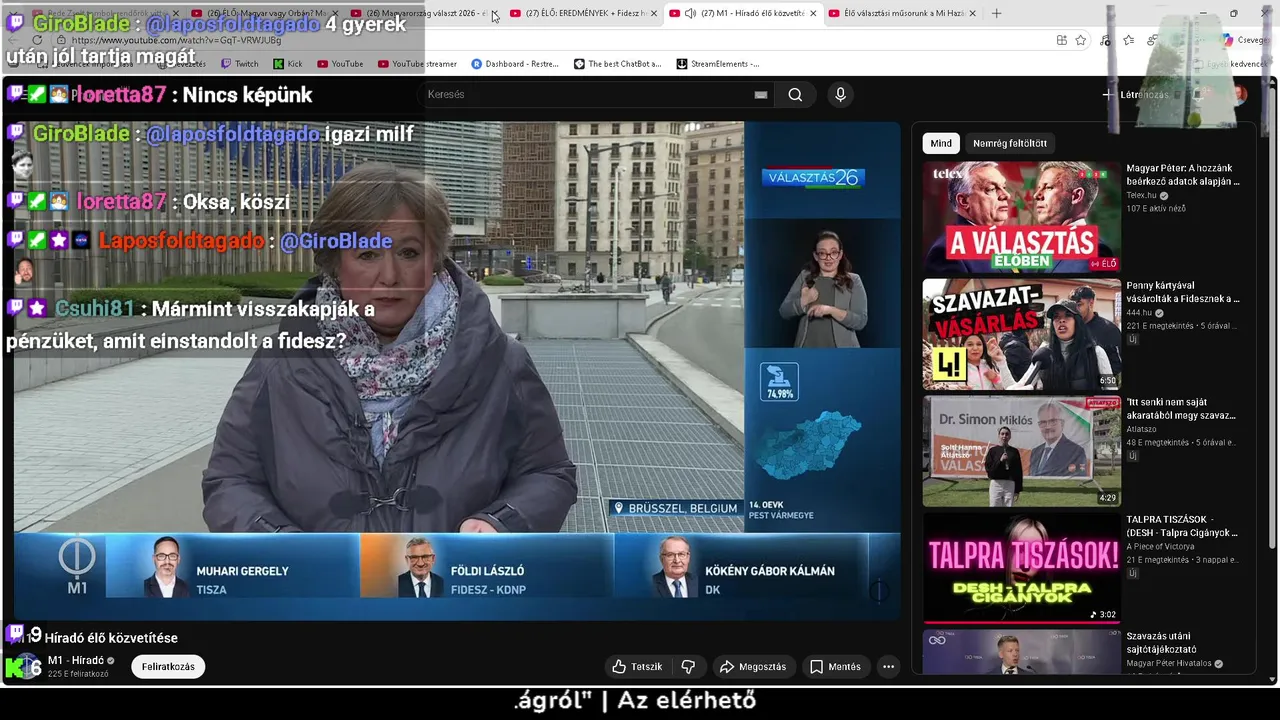Click the video player showing Brüsszel report
The image size is (1280, 720).
coord(457,370)
